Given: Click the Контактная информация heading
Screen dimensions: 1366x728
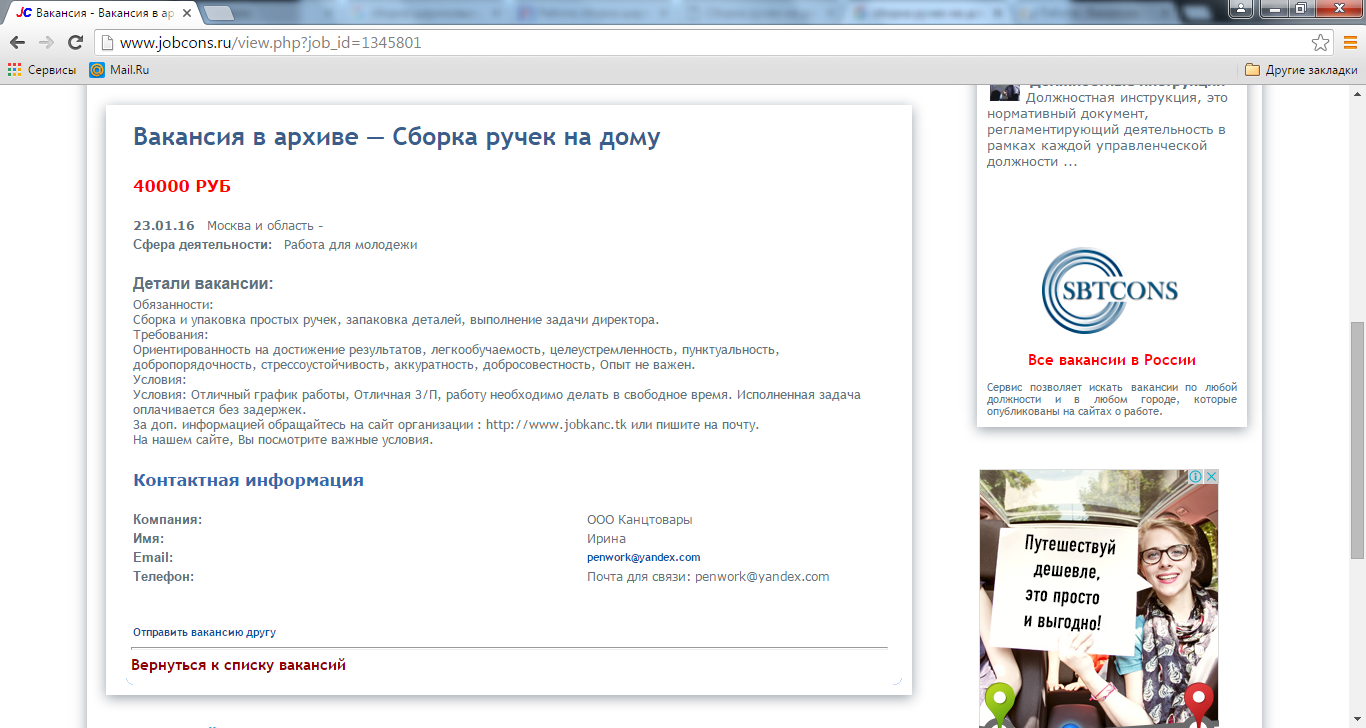Looking at the screenshot, I should 248,480.
